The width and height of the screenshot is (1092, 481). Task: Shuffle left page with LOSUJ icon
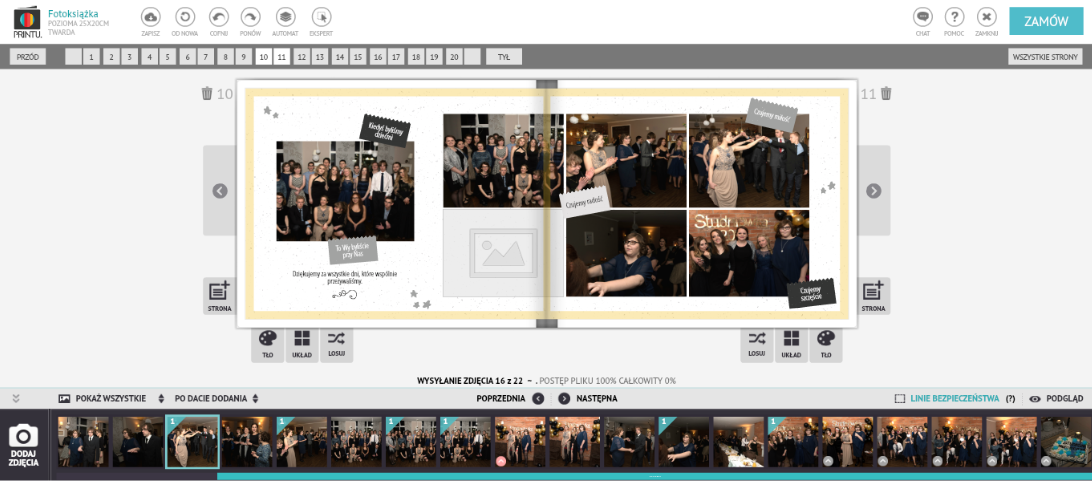336,345
